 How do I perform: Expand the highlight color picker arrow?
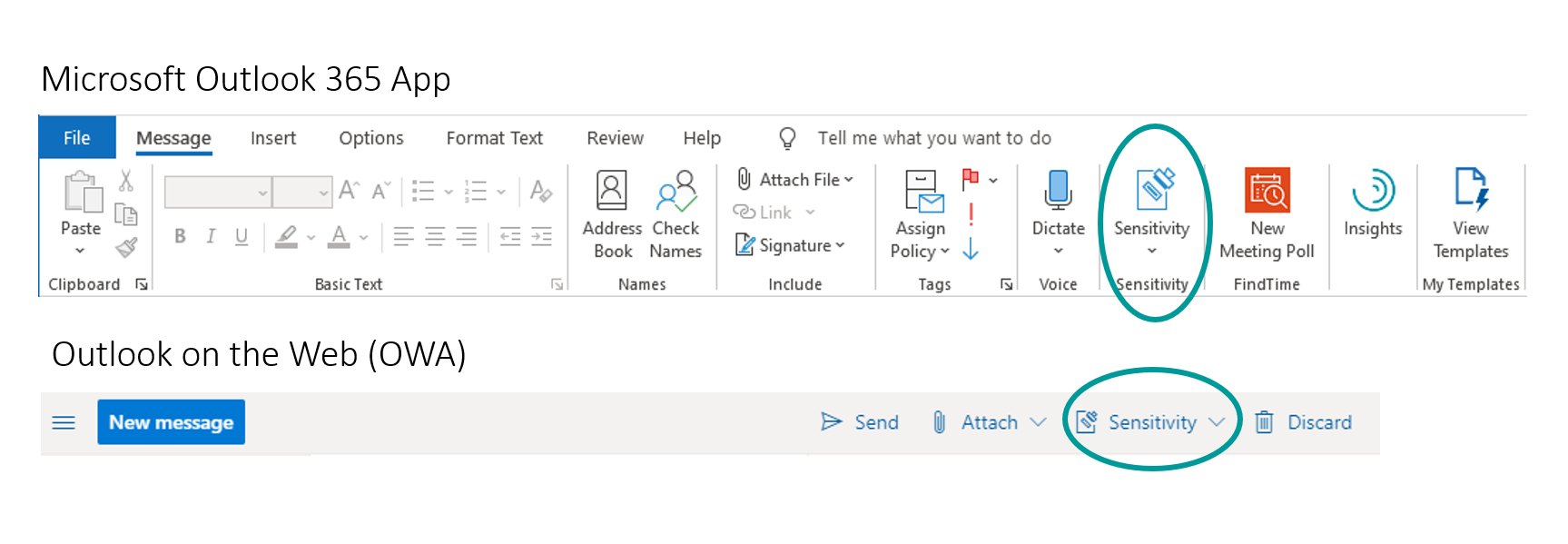click(x=311, y=238)
